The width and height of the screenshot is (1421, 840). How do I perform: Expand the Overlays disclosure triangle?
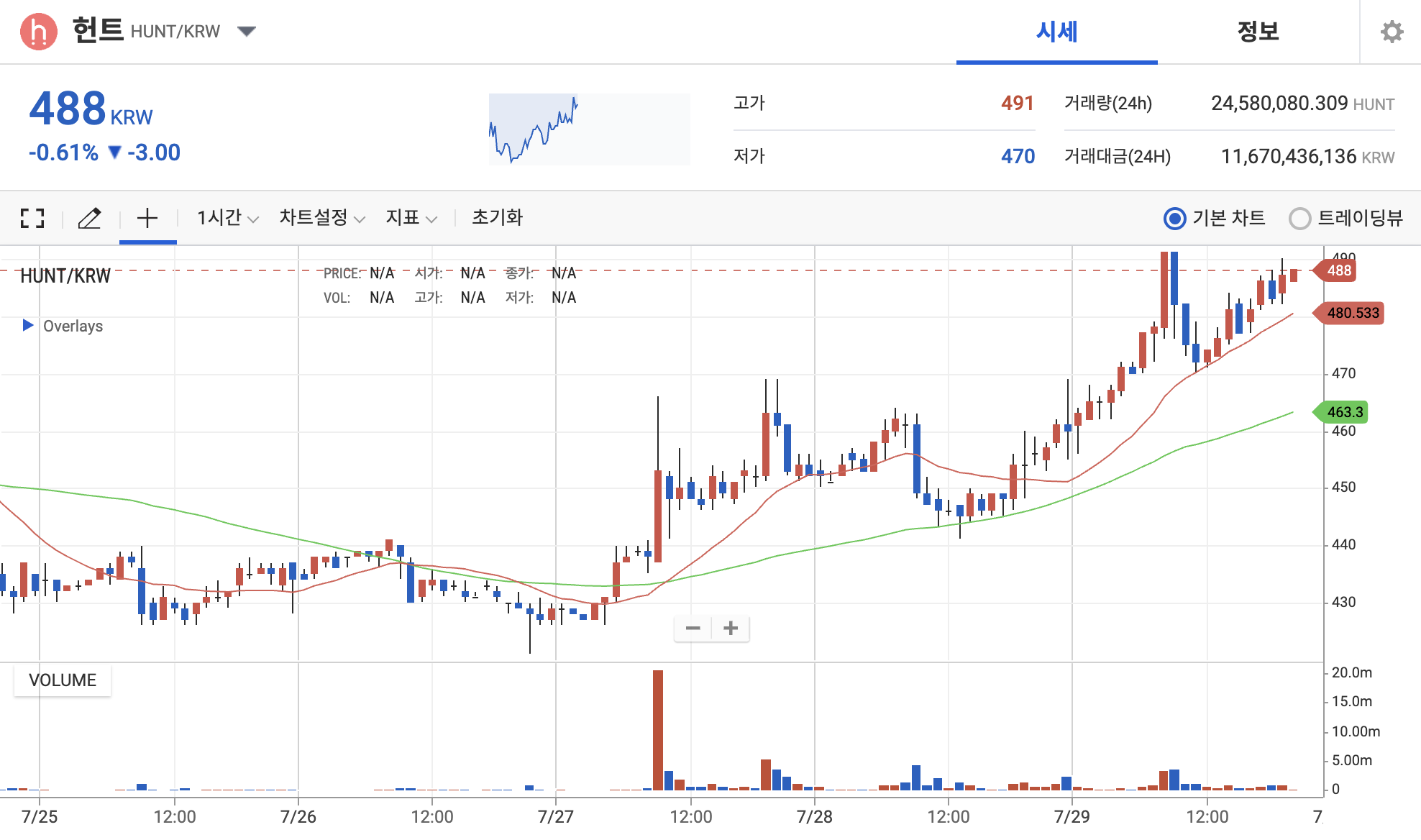[28, 325]
